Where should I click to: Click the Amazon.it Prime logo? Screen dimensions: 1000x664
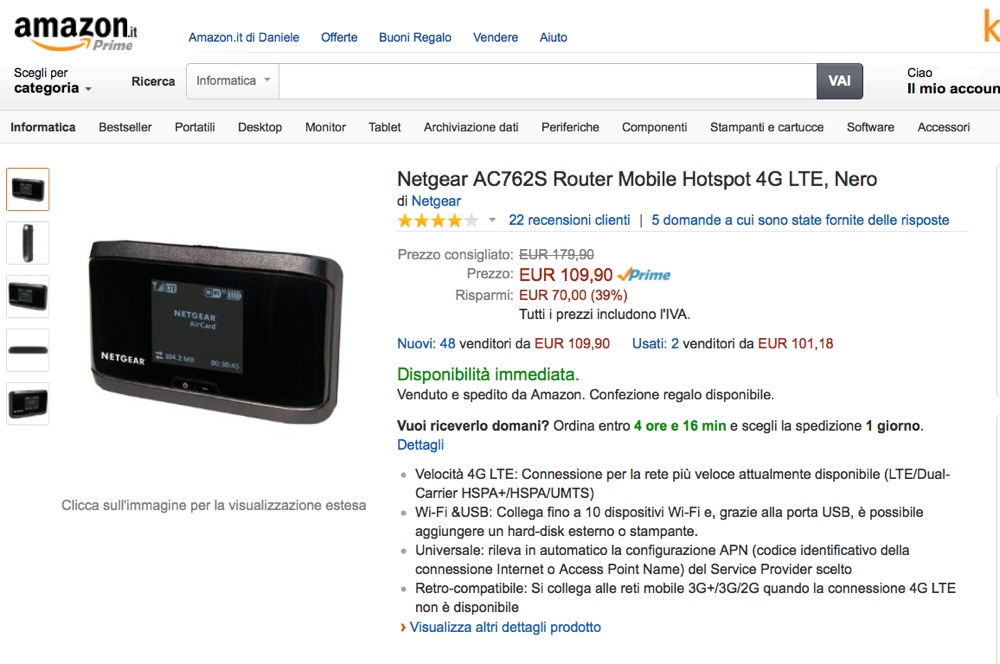click(75, 33)
